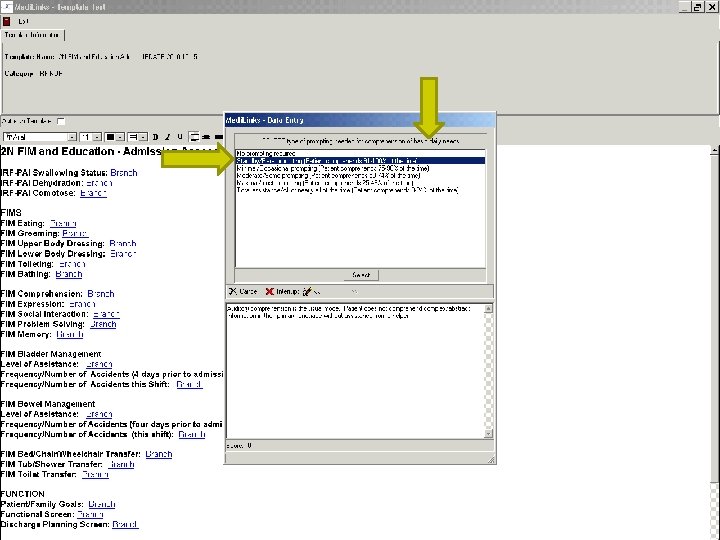Click the pencil edit icon beside Interrupt
Screen dimensions: 720x540
pos(307,292)
